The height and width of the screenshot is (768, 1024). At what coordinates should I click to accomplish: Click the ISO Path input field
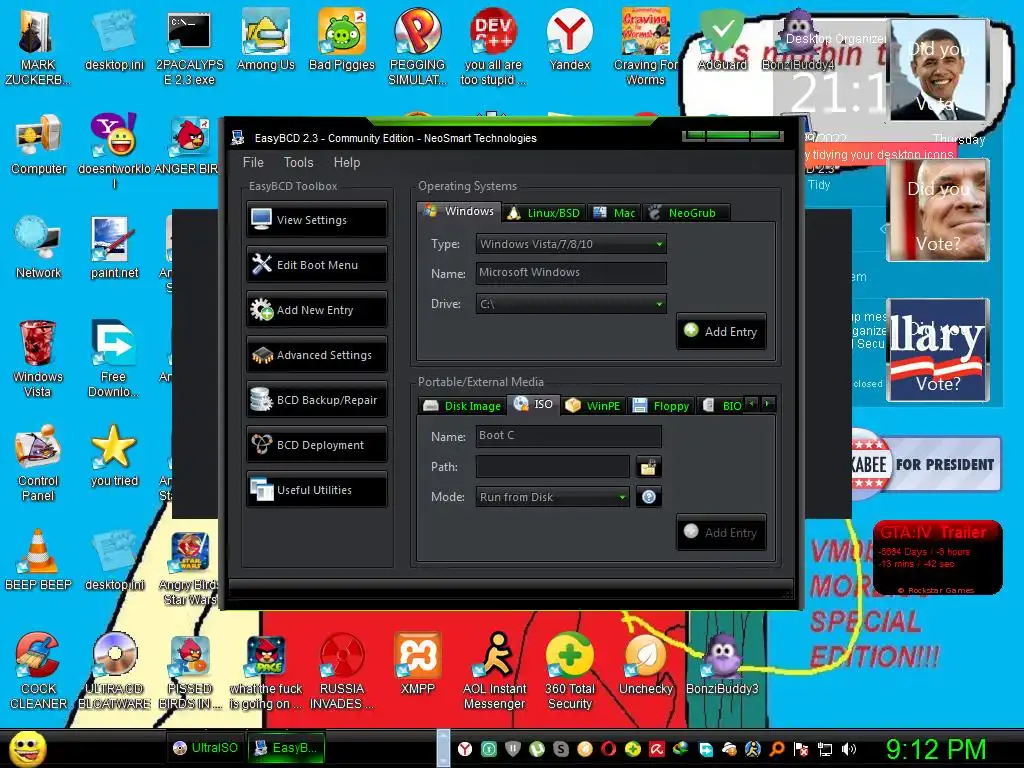click(552, 466)
